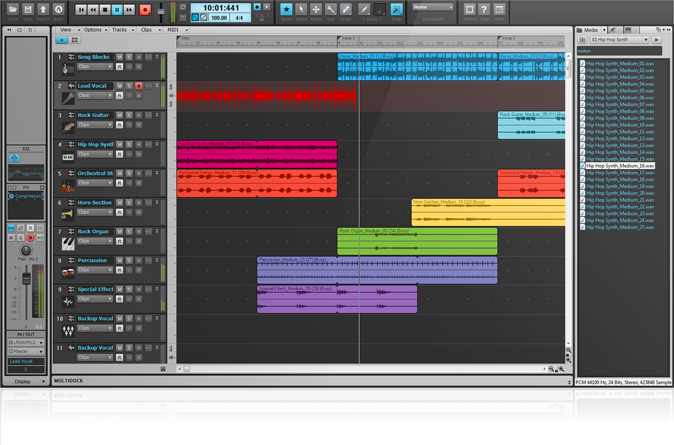Adjust the Pan knob in the inspector
Screen dimensions: 674x445
(x=26, y=250)
